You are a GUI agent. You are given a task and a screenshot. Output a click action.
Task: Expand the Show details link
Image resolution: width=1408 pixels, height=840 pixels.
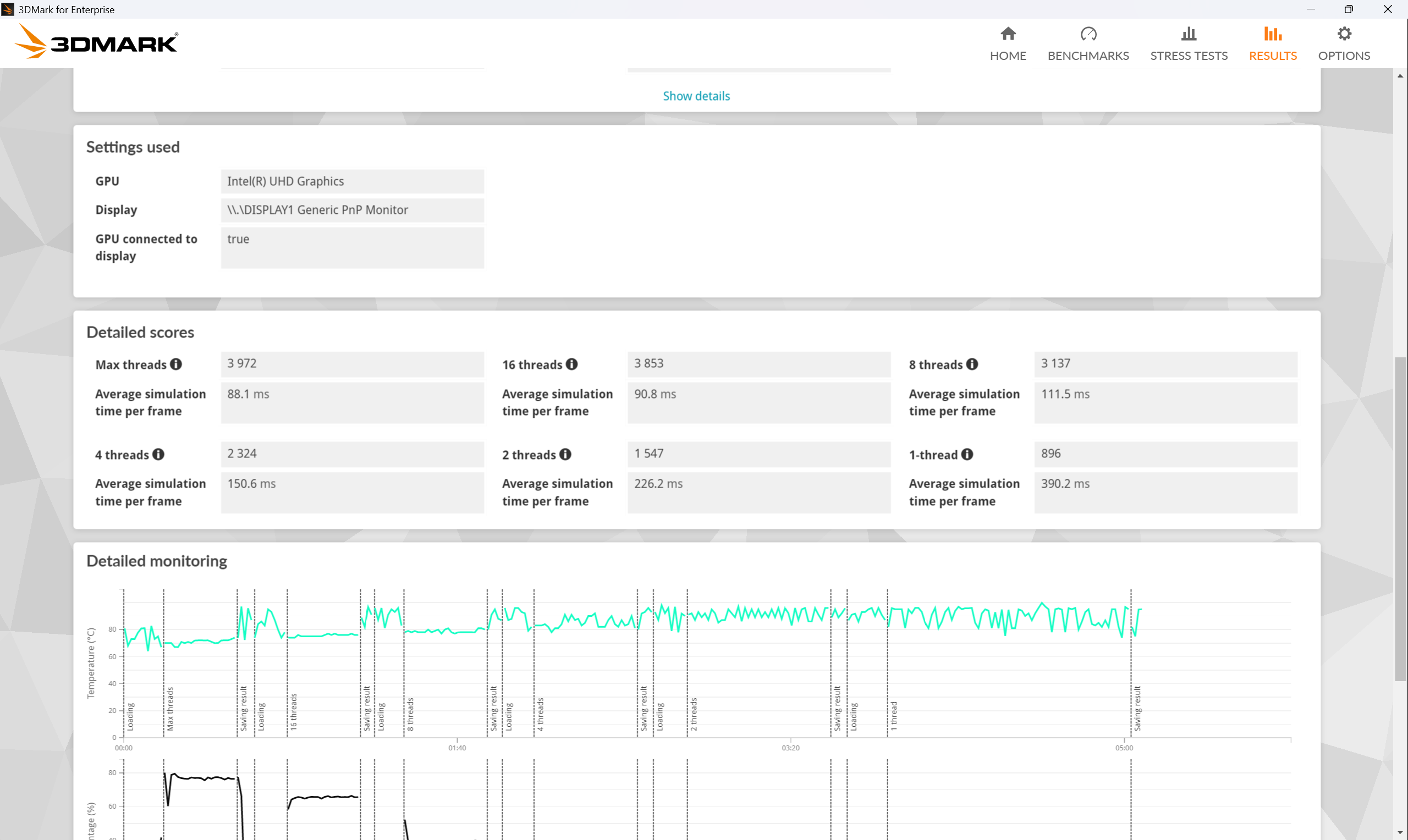coord(696,96)
